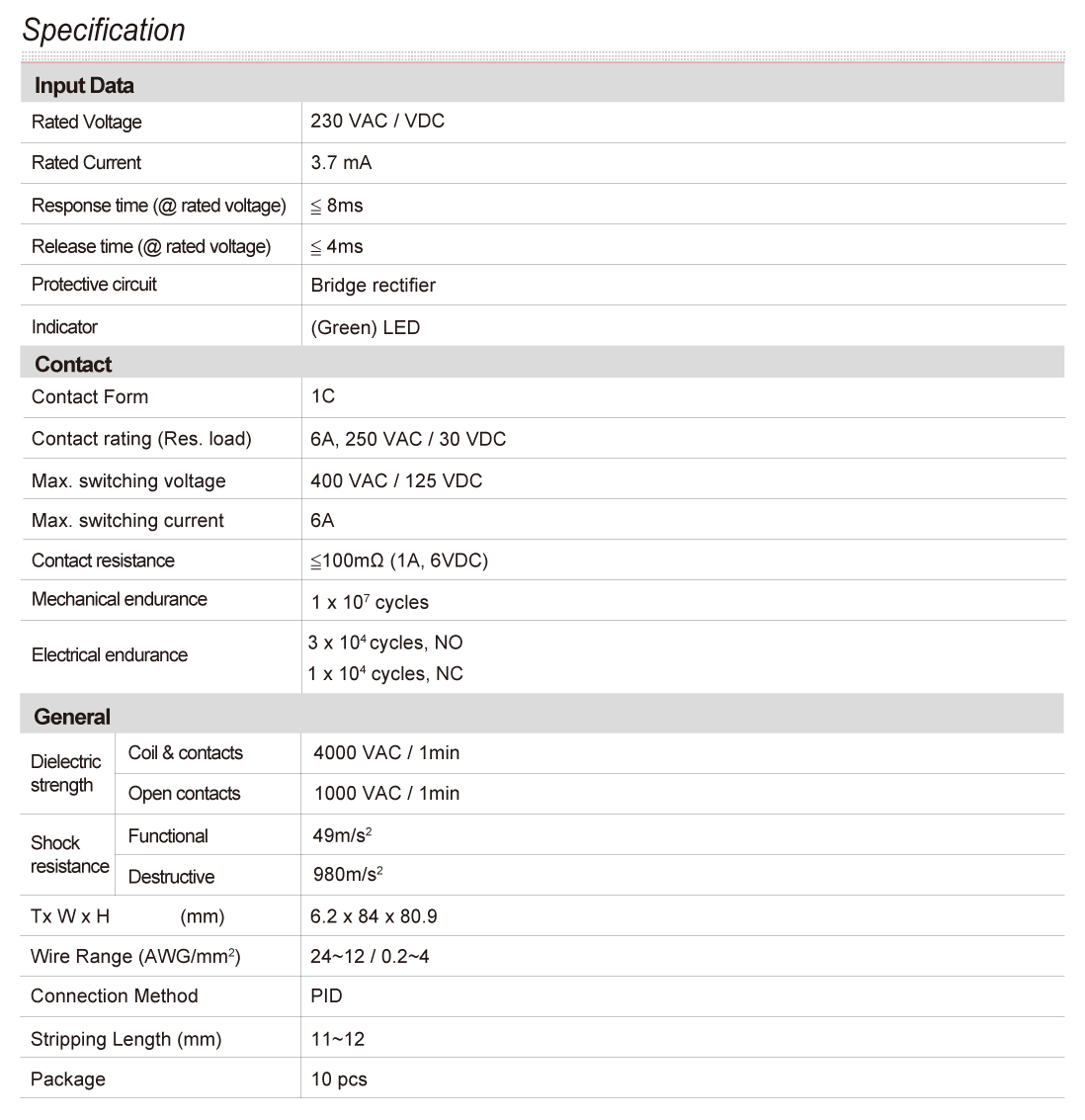Select the 4000 VAC / 1min value
The height and width of the screenshot is (1120, 1085).
coord(386,753)
